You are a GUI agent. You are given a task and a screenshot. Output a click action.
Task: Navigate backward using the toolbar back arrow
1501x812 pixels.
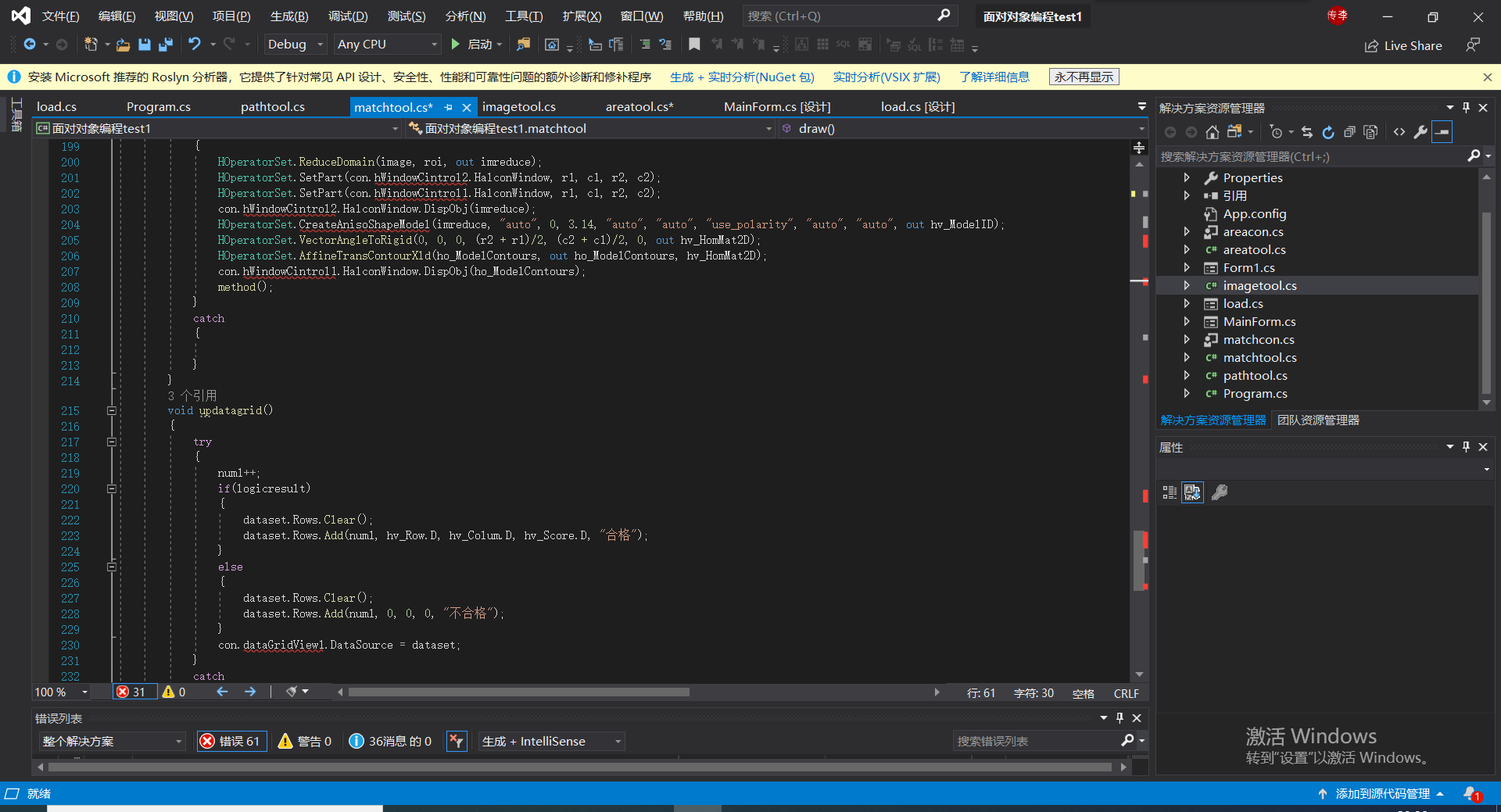click(30, 45)
